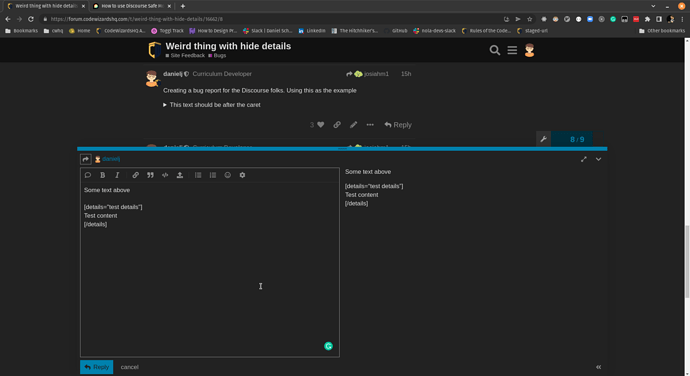Open the Bookmarks folder in bookmarks bar

click(x=21, y=31)
